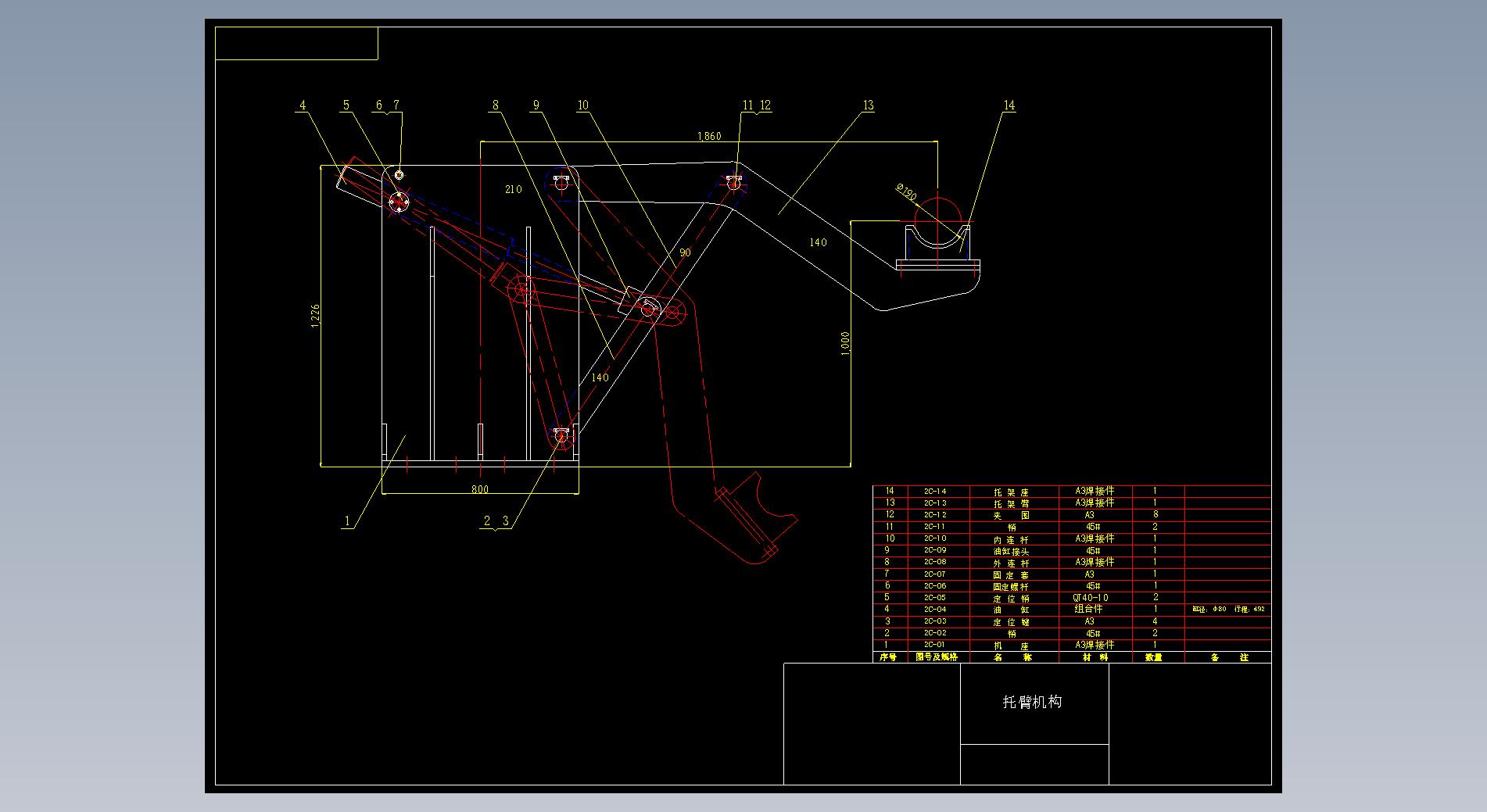The width and height of the screenshot is (1487, 812).
Task: Click the Ø190 diameter annotation
Action: pyautogui.click(x=906, y=191)
